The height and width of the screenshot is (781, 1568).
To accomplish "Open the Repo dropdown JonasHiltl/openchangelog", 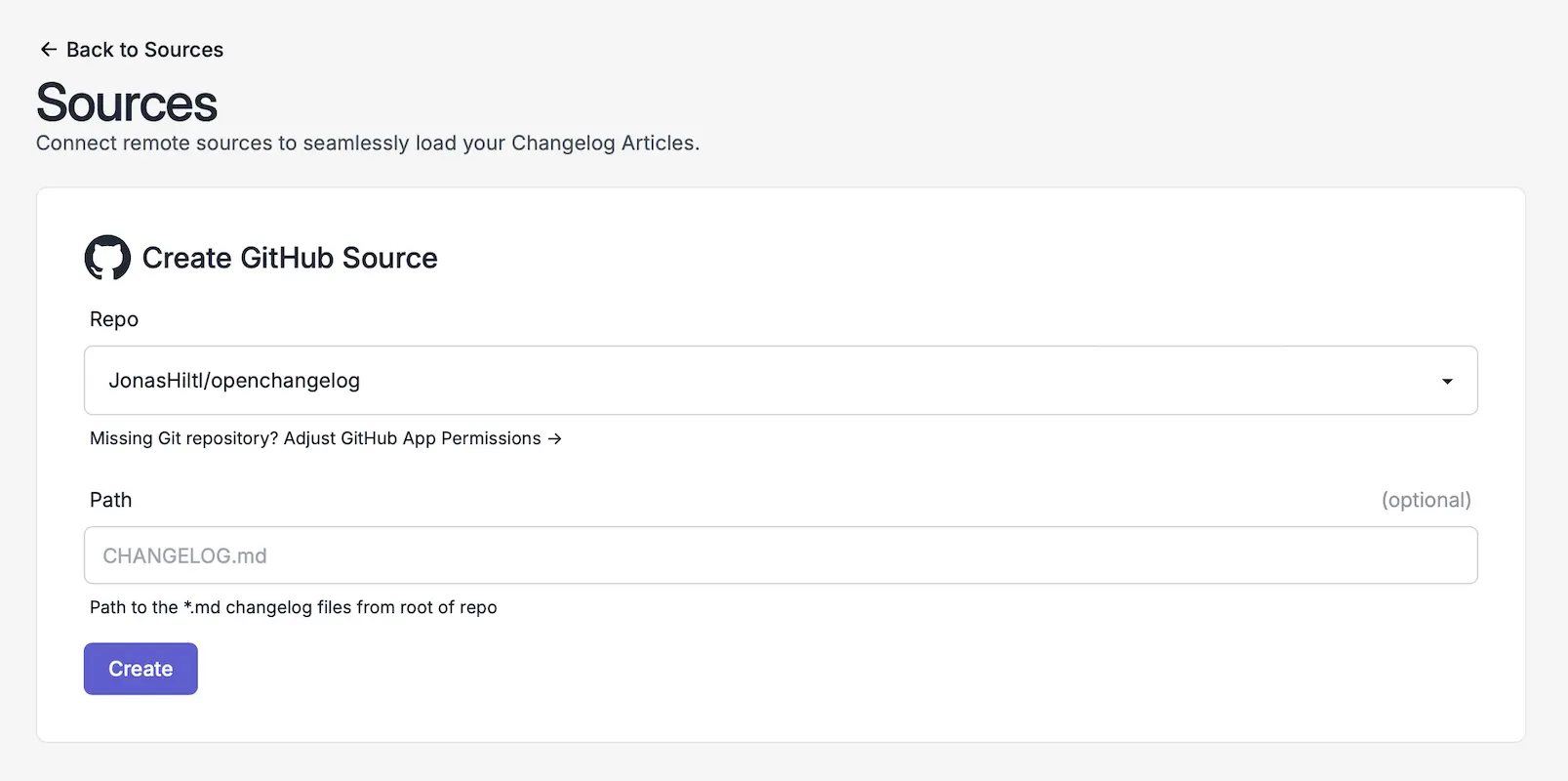I will [781, 381].
